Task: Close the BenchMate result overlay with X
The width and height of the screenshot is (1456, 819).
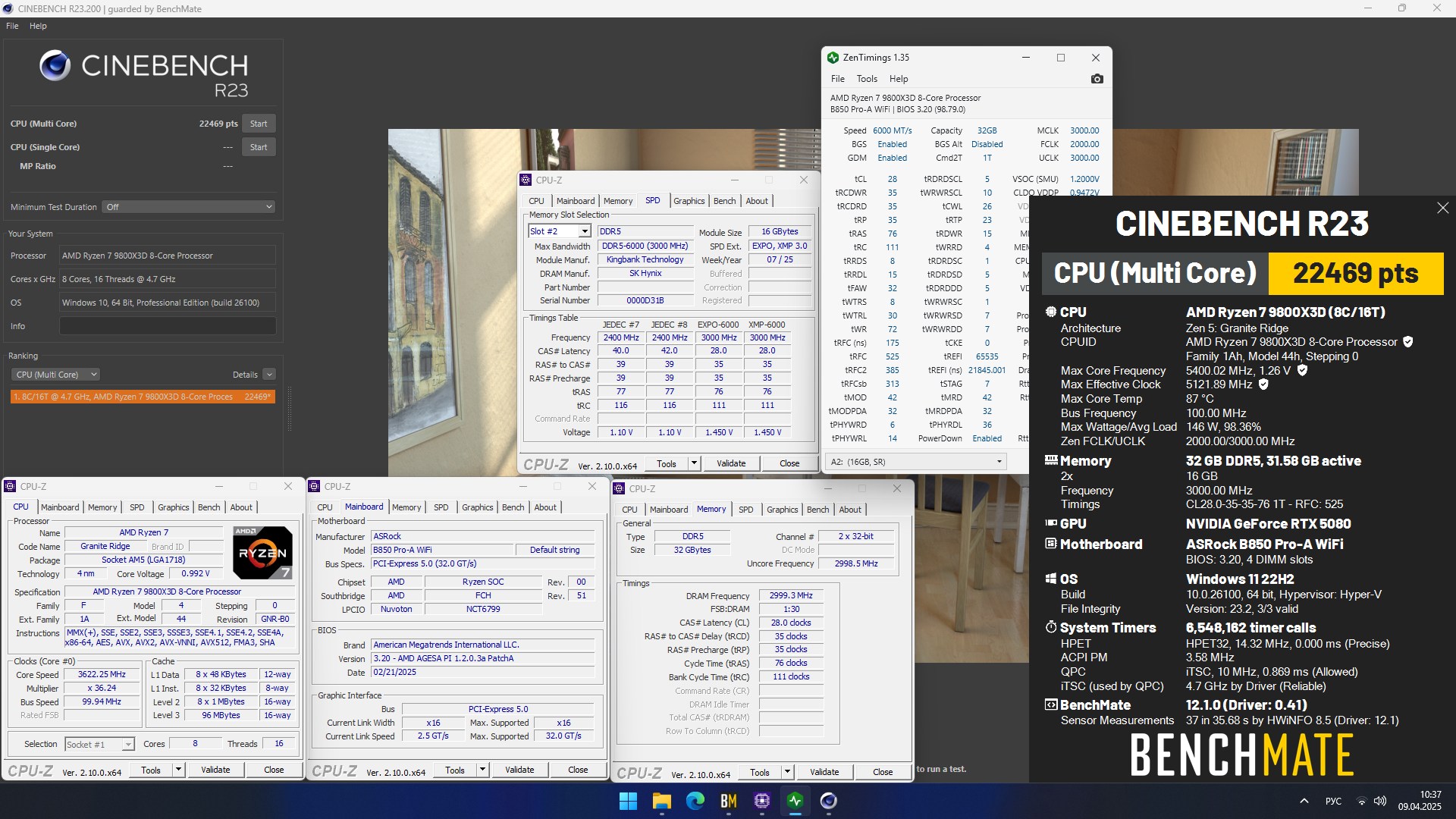Action: [x=1442, y=208]
